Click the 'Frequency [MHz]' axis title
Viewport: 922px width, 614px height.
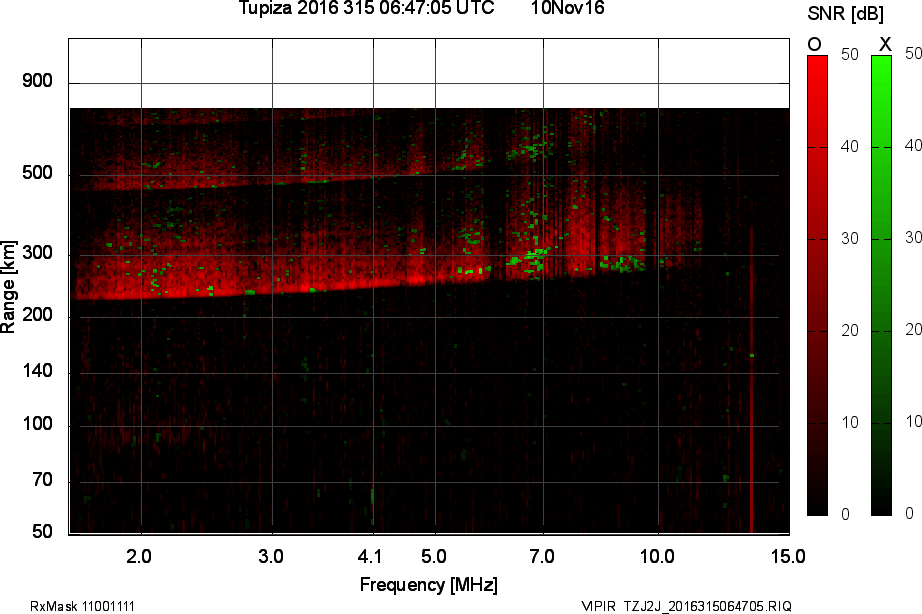coord(429,585)
